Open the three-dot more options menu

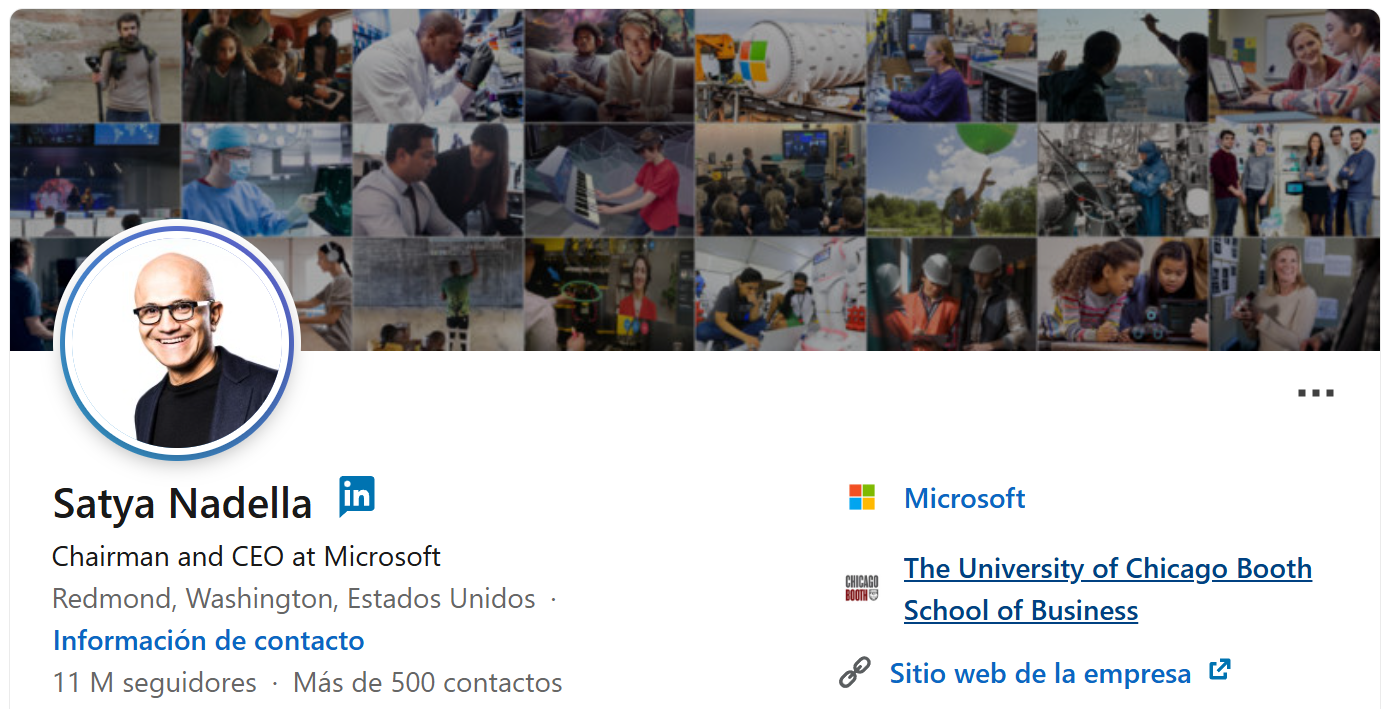[1315, 393]
